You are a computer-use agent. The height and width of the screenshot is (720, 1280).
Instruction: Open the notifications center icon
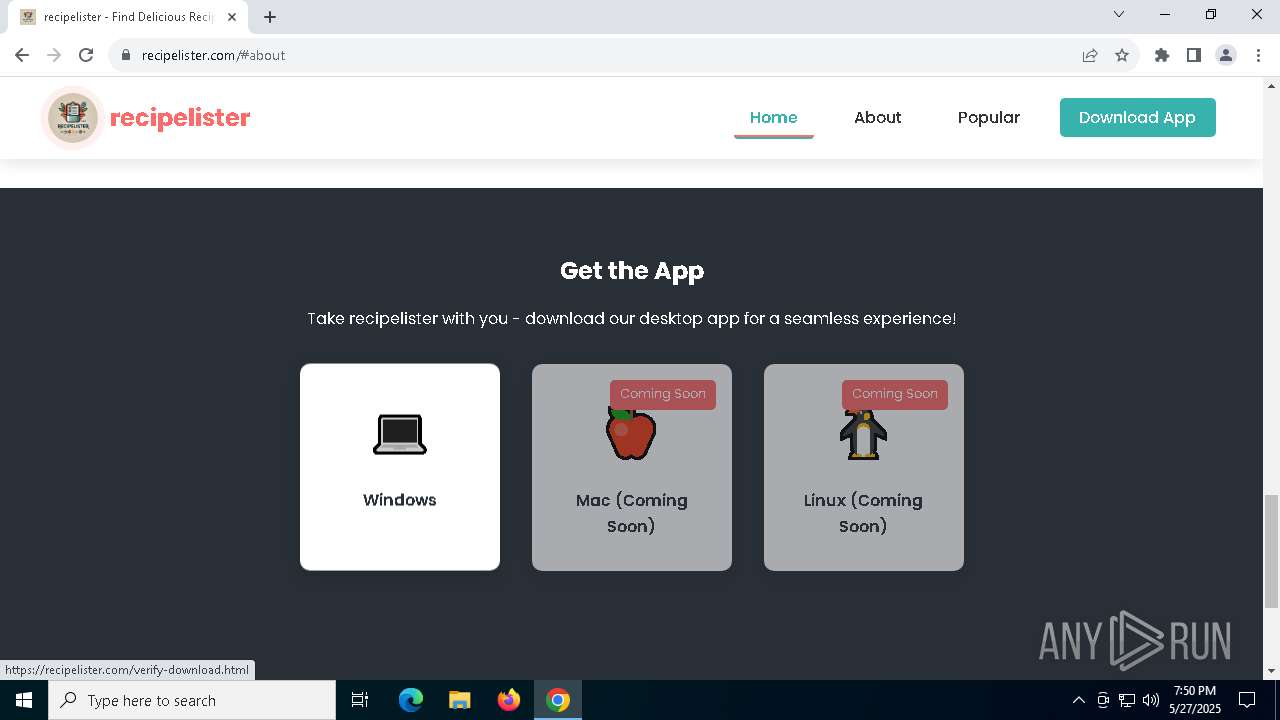pyautogui.click(x=1247, y=700)
